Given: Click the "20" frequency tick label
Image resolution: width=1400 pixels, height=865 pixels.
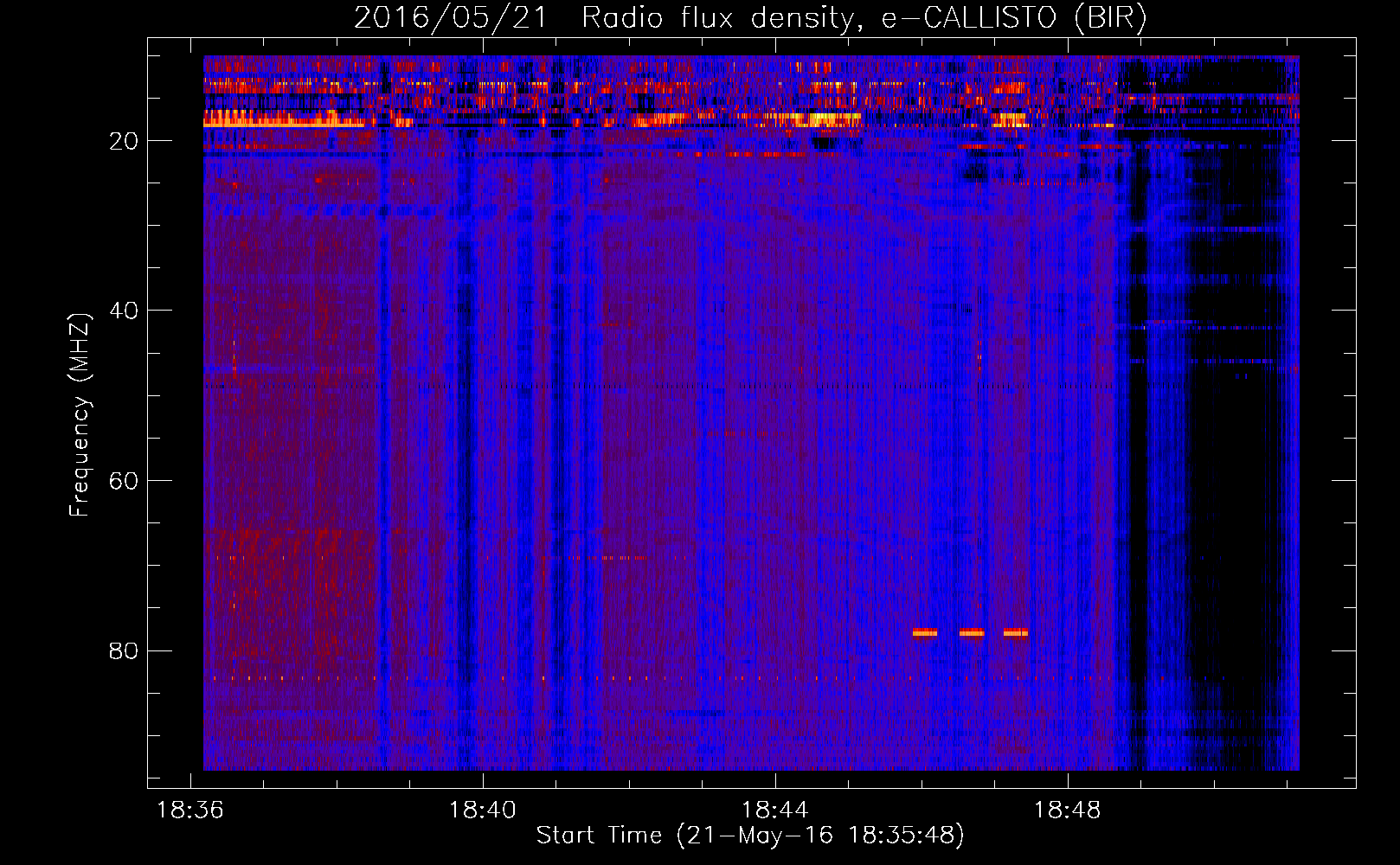Looking at the screenshot, I should (124, 141).
